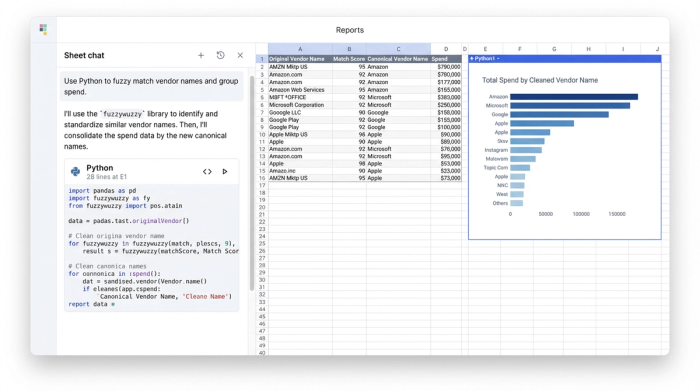
Task: Click the 'Others' label in chart
Action: pyautogui.click(x=500, y=203)
